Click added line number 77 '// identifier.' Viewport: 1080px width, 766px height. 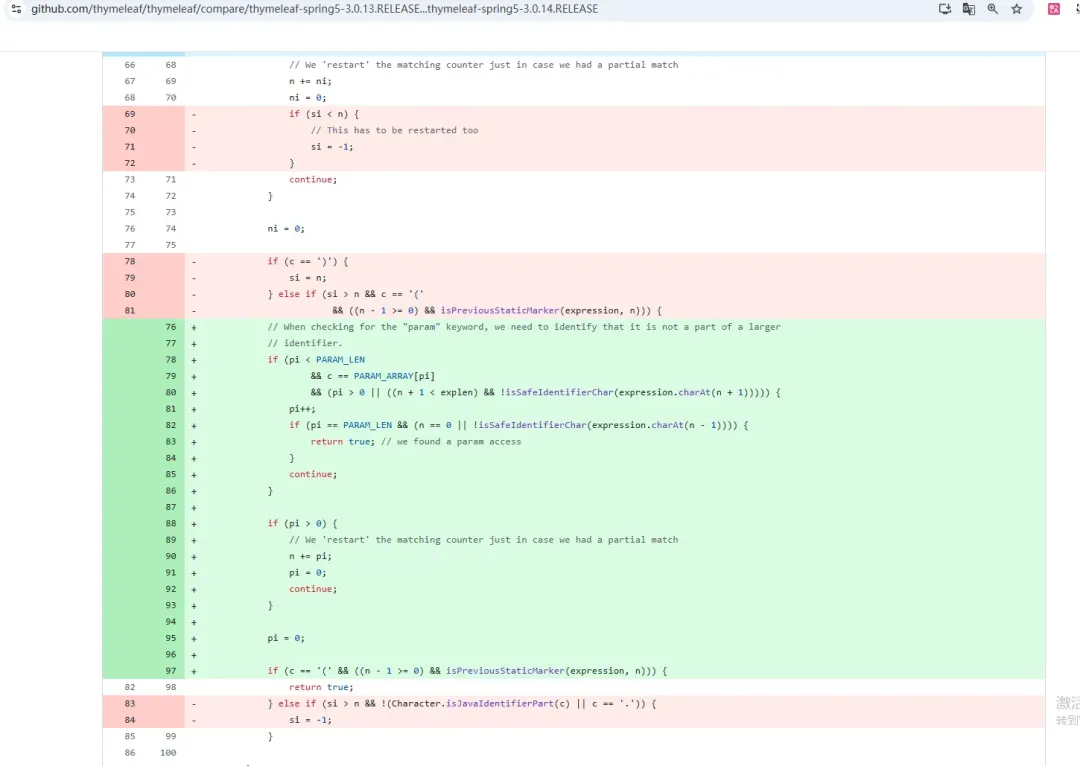click(171, 343)
